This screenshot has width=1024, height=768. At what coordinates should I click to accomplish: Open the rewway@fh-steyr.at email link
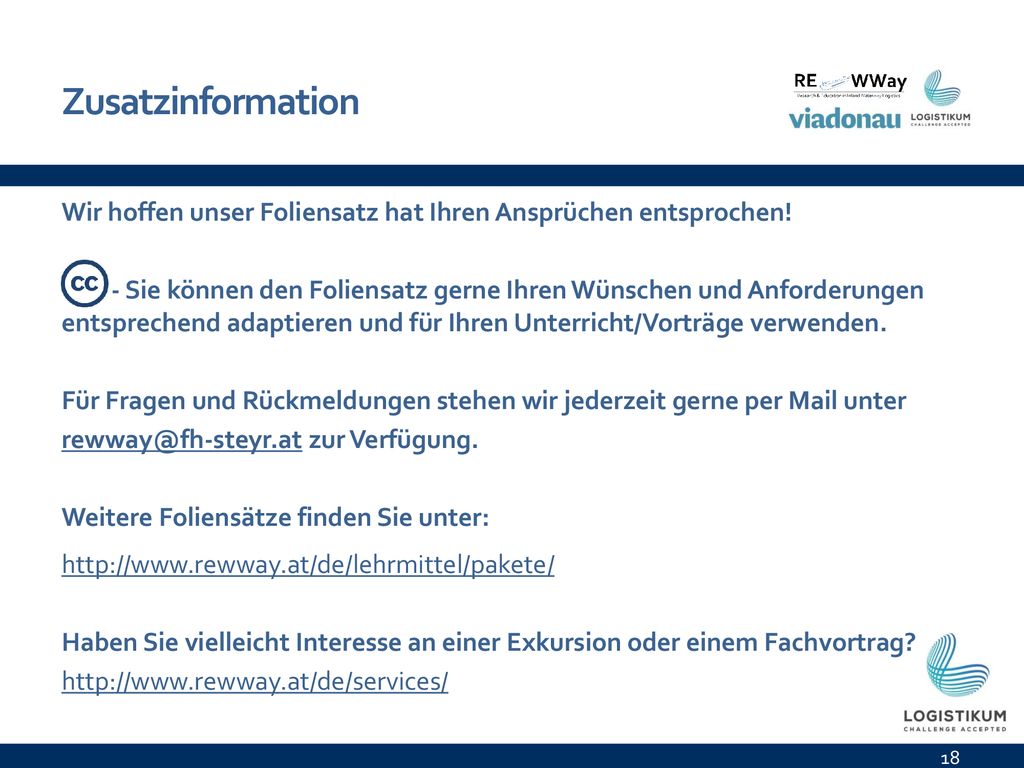tap(182, 440)
